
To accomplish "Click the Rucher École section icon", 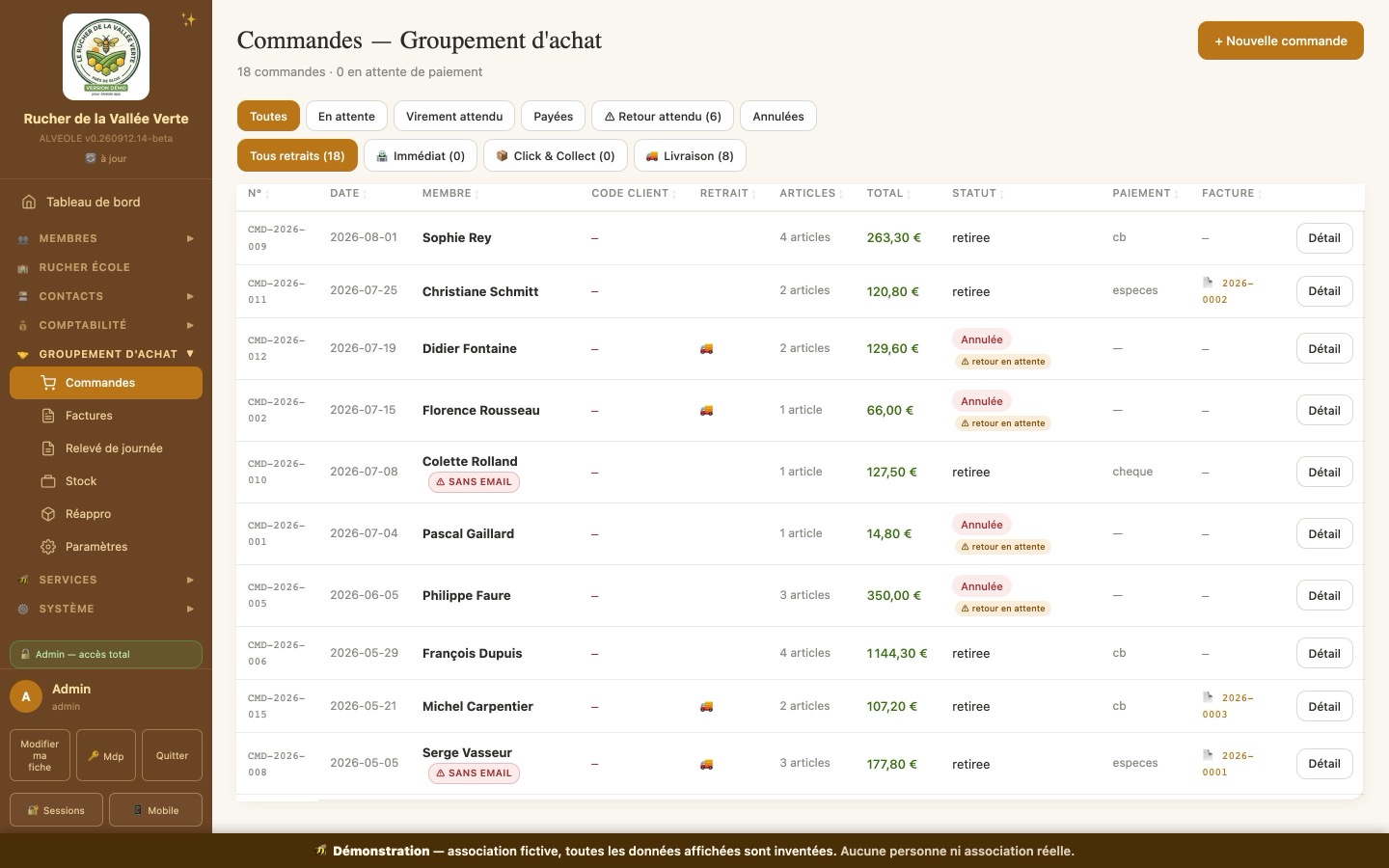I will pyautogui.click(x=23, y=268).
